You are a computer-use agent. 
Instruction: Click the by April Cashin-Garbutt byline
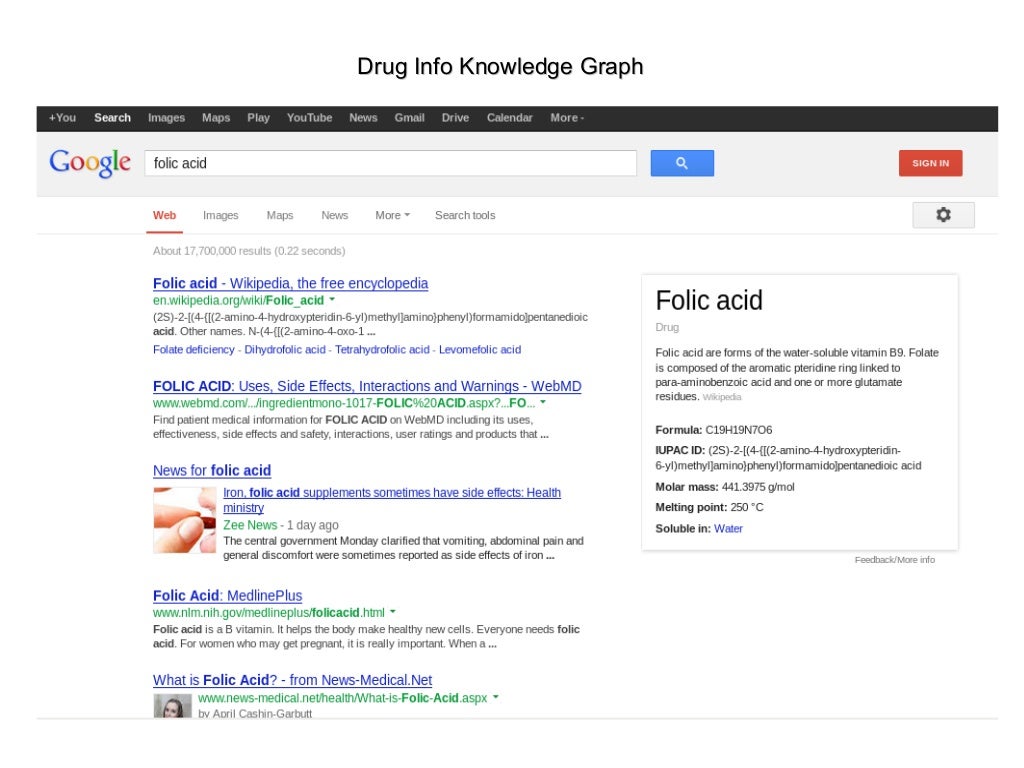coord(255,713)
